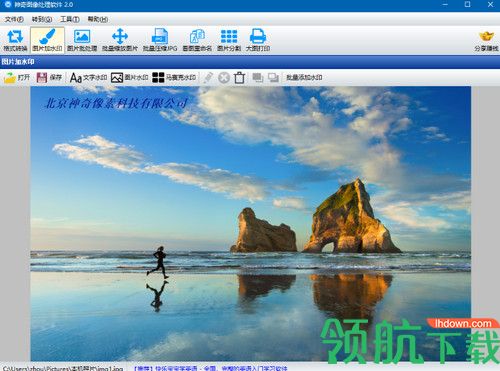Image resolution: width=500 pixels, height=371 pixels.
Task: Click the pencil edit watermark icon
Action: point(208,78)
